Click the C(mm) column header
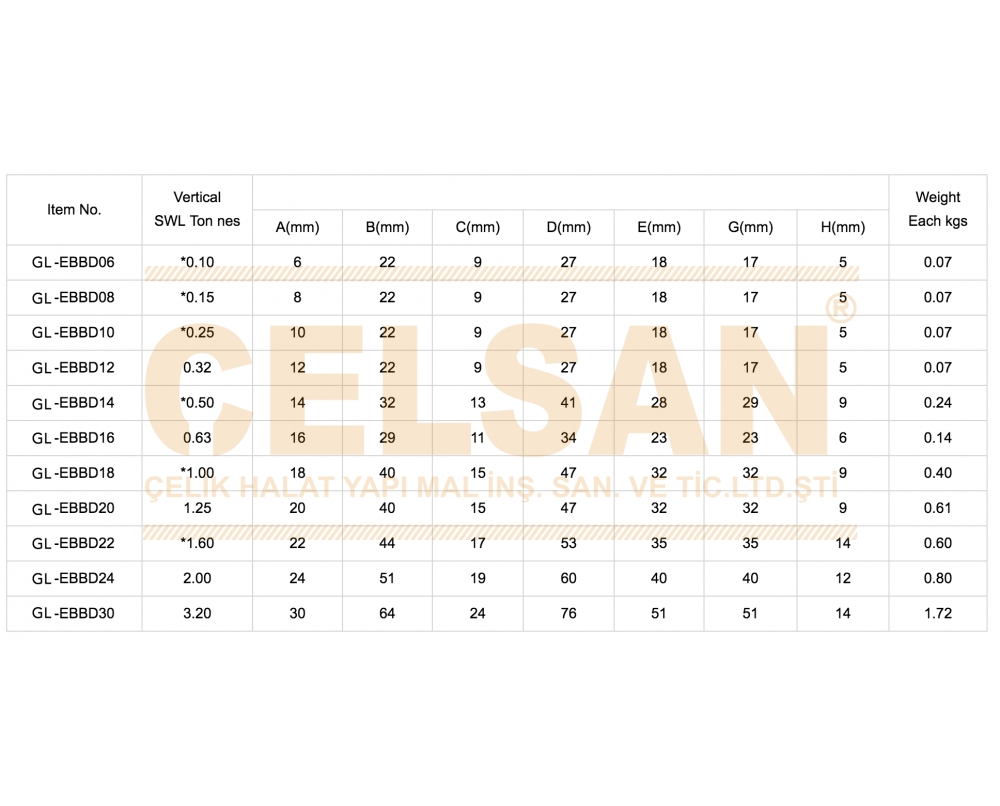The height and width of the screenshot is (806, 1000). pos(478,228)
